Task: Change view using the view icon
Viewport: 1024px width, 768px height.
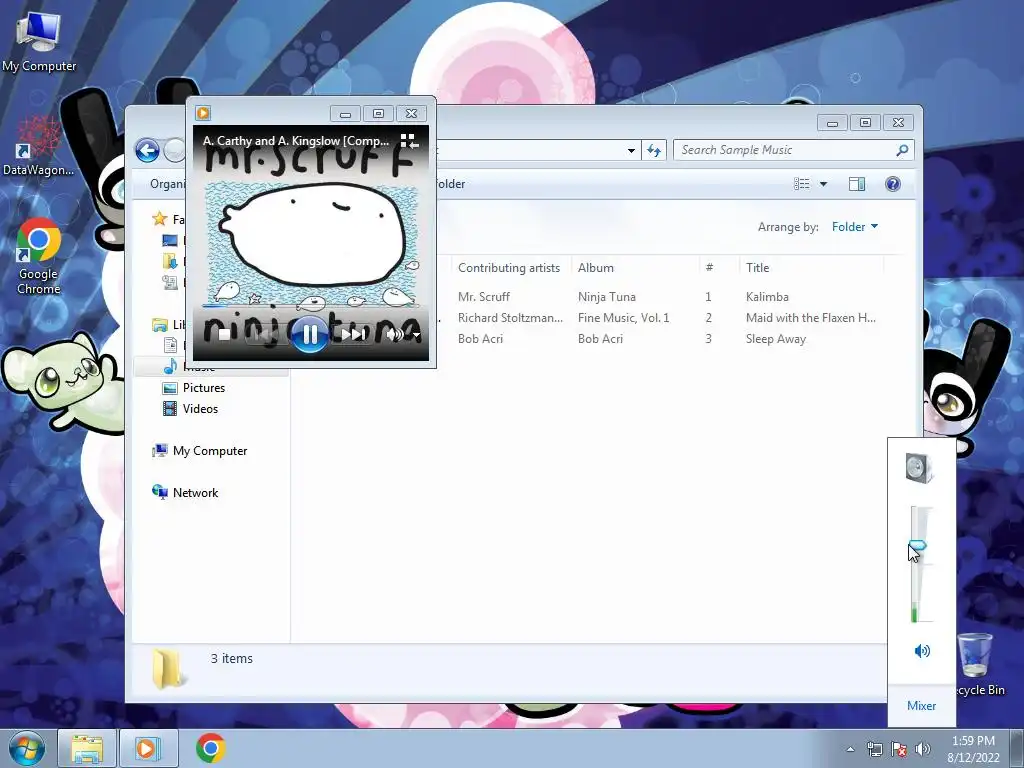Action: (x=802, y=184)
